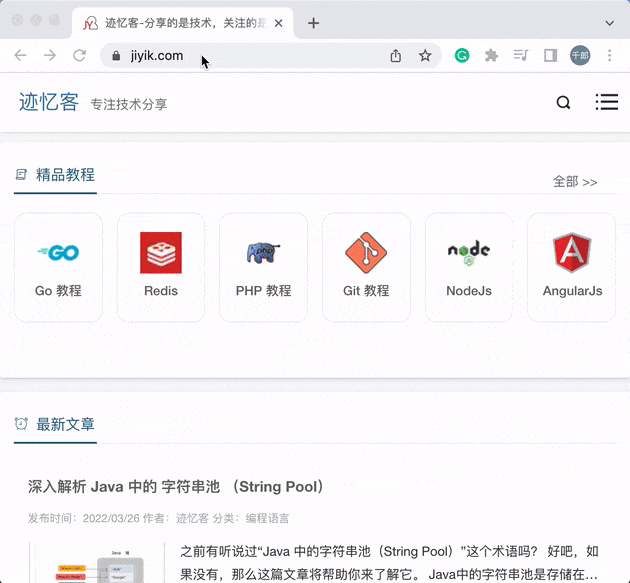This screenshot has height=583, width=630.
Task: Reload the page with refresh icon
Action: point(80,55)
